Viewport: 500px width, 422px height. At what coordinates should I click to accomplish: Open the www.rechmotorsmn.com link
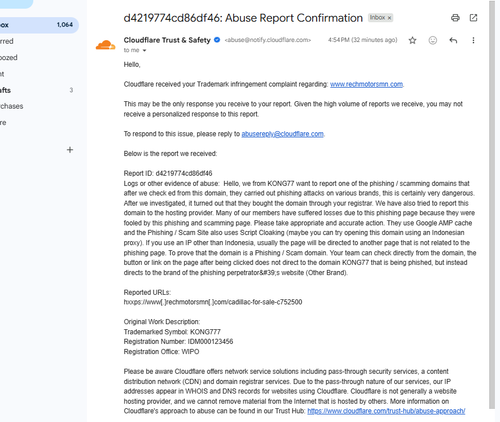coord(366,84)
